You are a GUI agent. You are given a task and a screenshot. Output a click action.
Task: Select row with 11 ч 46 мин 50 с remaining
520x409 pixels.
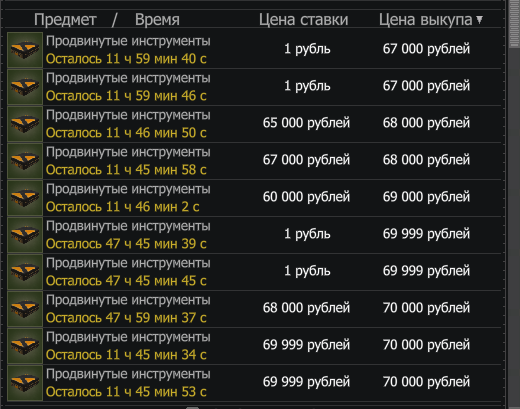(254, 124)
